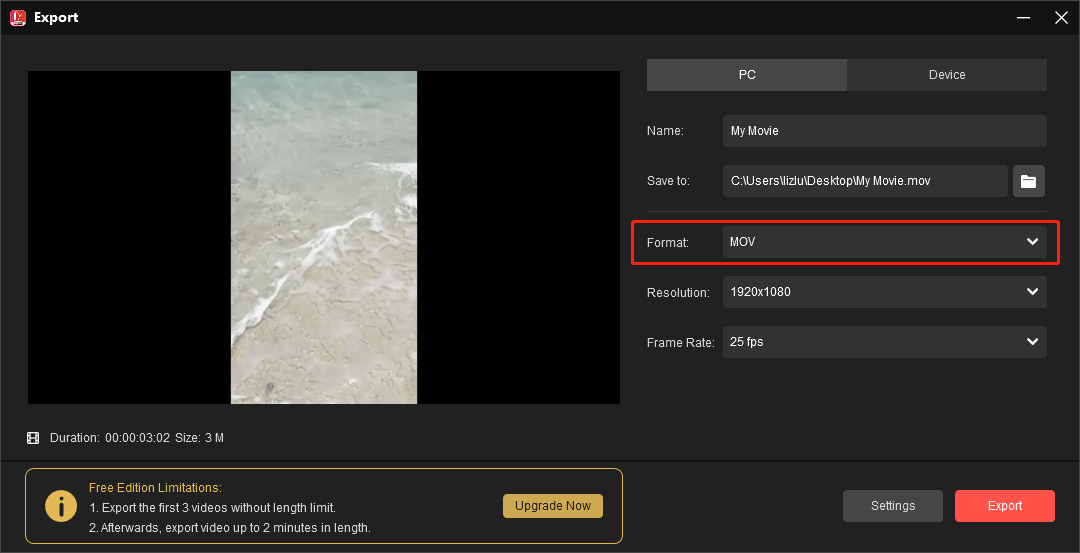Viewport: 1080px width, 553px height.
Task: Click the info icon in Free Edition Limitations
Action: click(x=61, y=506)
